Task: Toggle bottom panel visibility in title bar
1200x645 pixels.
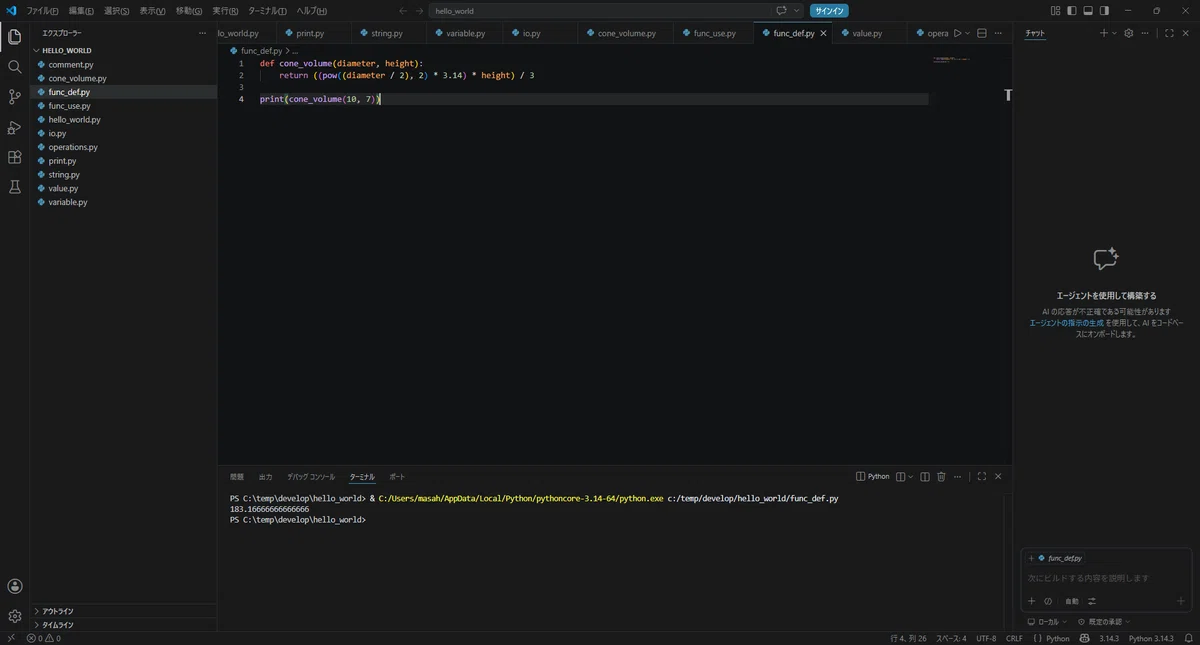Action: tap(1088, 10)
